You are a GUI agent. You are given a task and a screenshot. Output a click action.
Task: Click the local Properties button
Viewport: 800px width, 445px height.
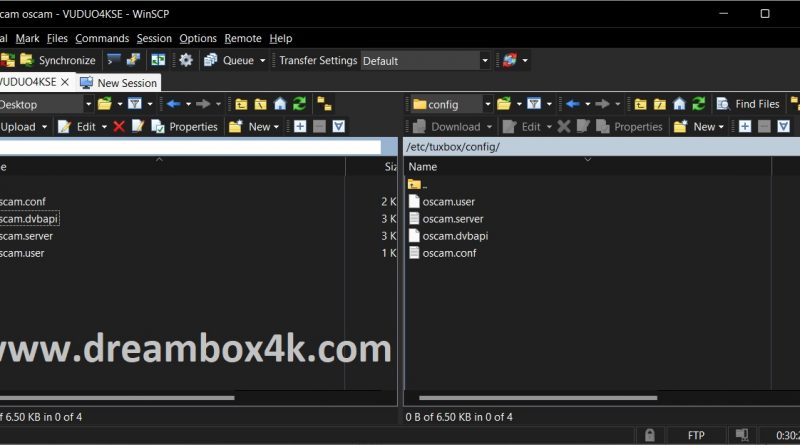pos(185,127)
